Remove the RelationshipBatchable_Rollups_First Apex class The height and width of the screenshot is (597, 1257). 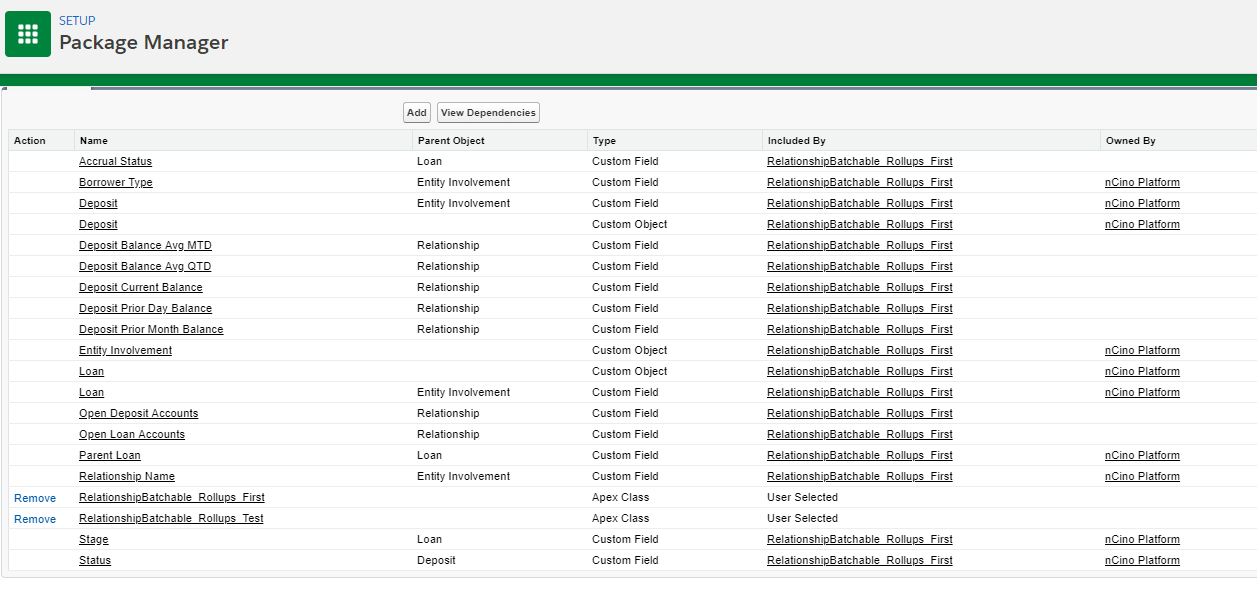click(35, 498)
